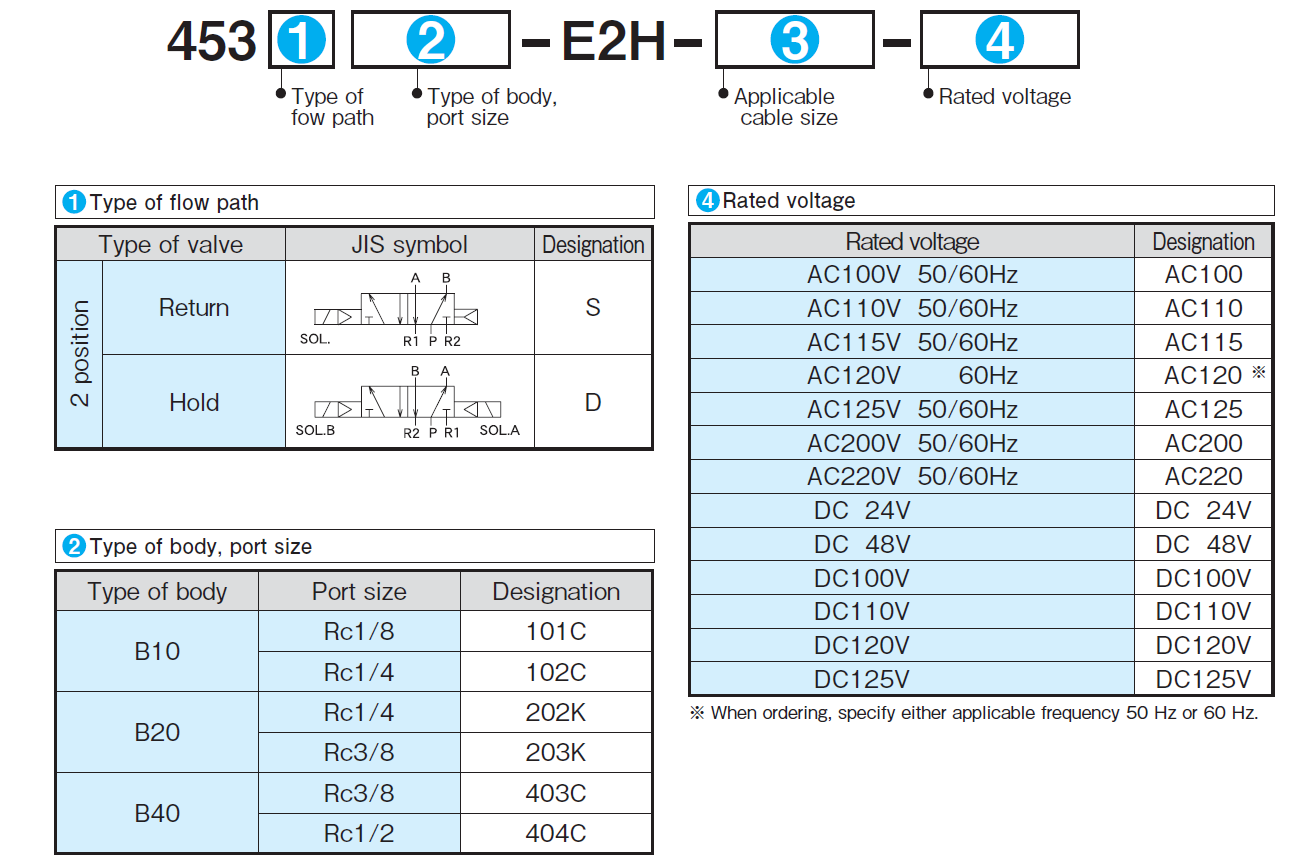Select the 'Return' valve type cell
Screen dimensions: 1311x863
click(x=194, y=308)
